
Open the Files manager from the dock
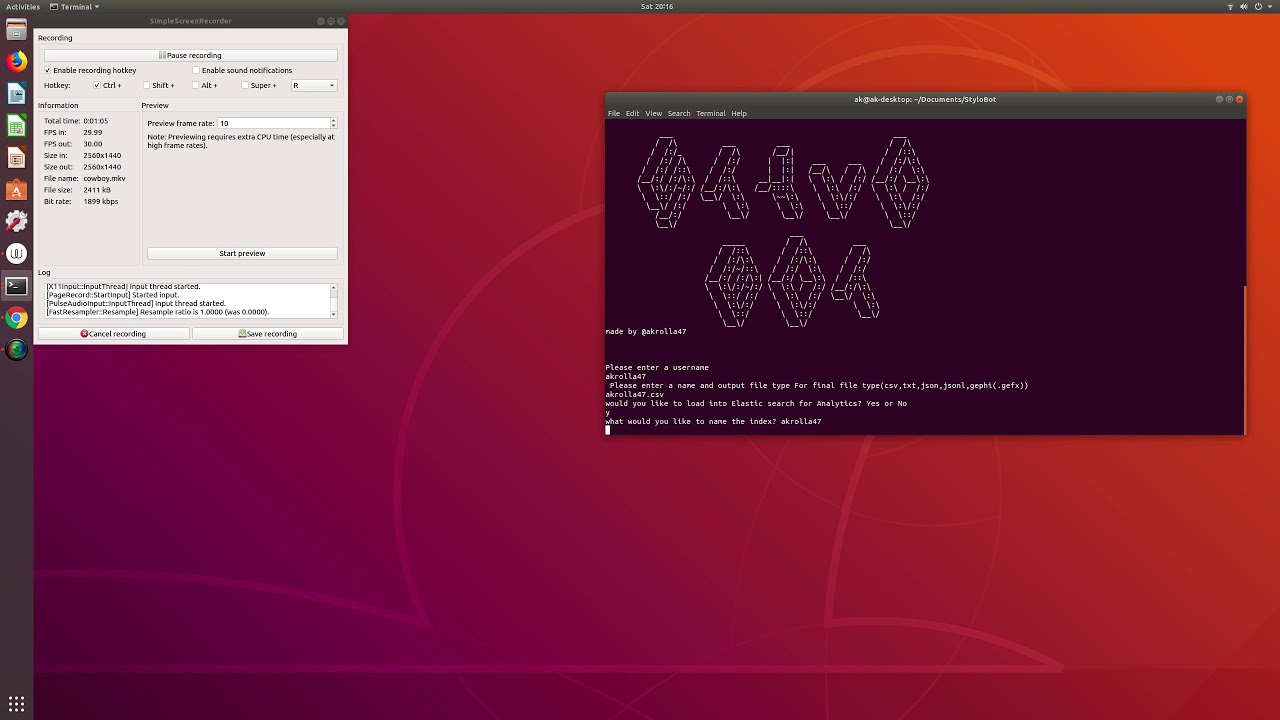16,30
